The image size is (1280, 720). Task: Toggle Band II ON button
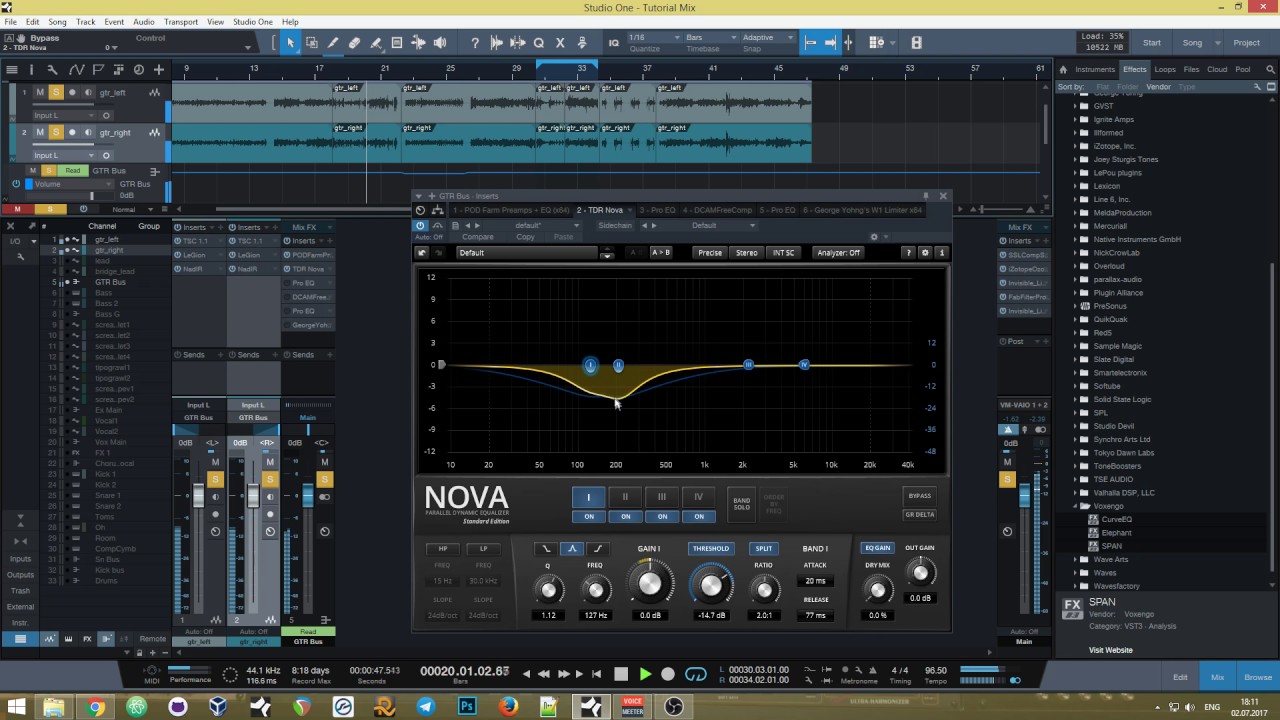click(x=625, y=517)
